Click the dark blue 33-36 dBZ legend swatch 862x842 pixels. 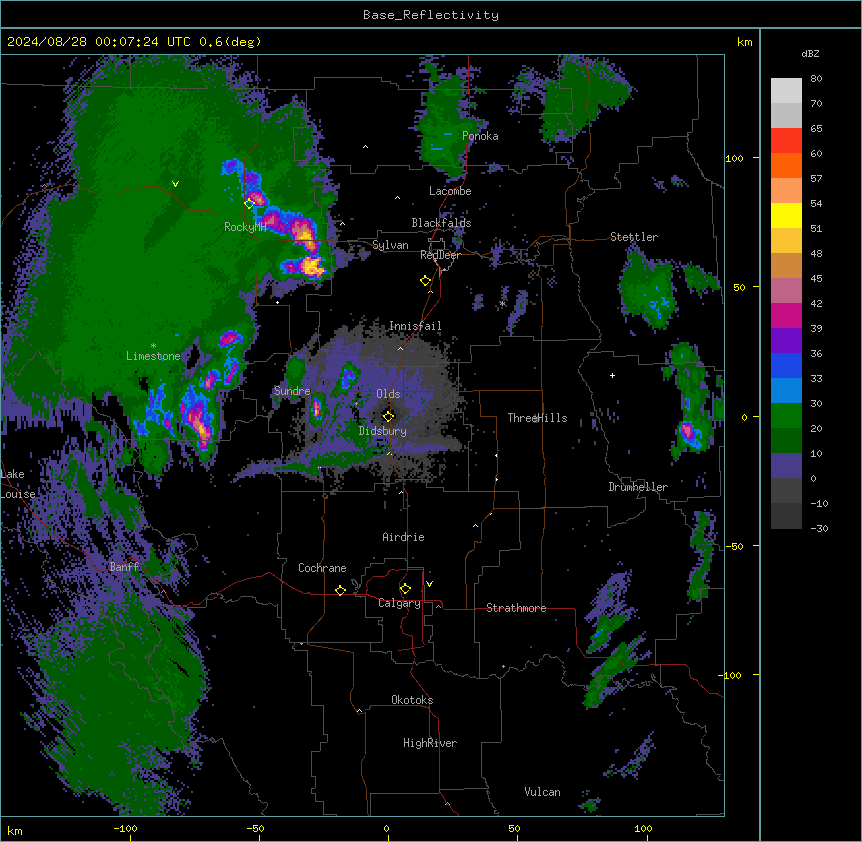[x=786, y=365]
